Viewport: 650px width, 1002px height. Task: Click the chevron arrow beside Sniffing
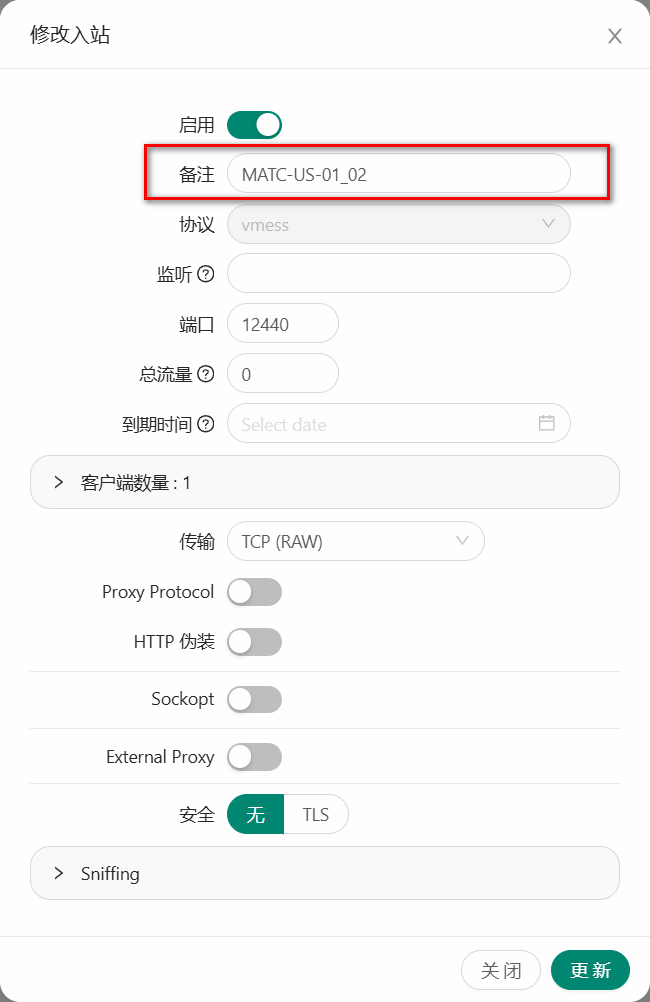click(x=59, y=873)
